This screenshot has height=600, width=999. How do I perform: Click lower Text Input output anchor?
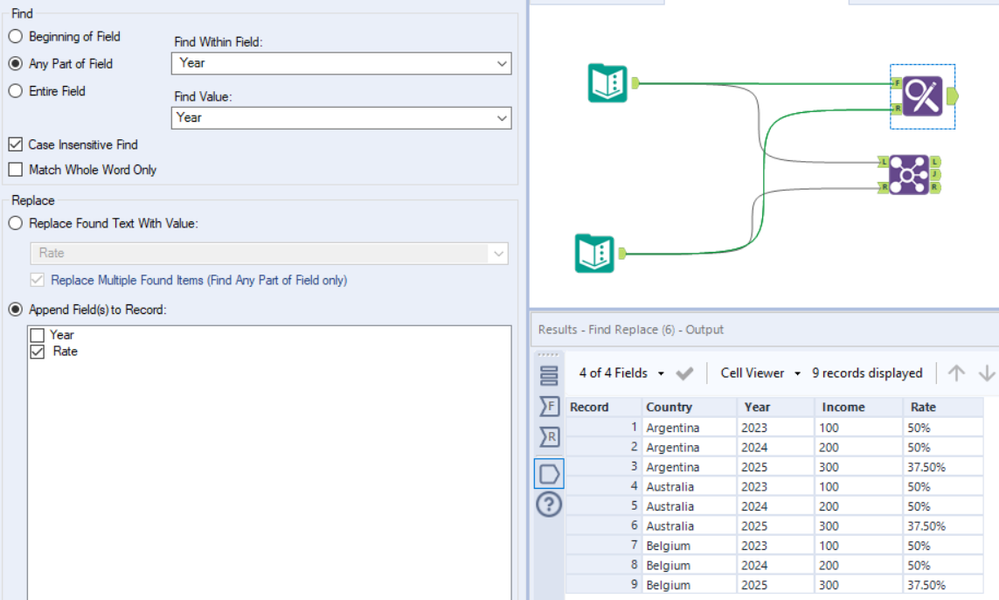click(x=622, y=253)
